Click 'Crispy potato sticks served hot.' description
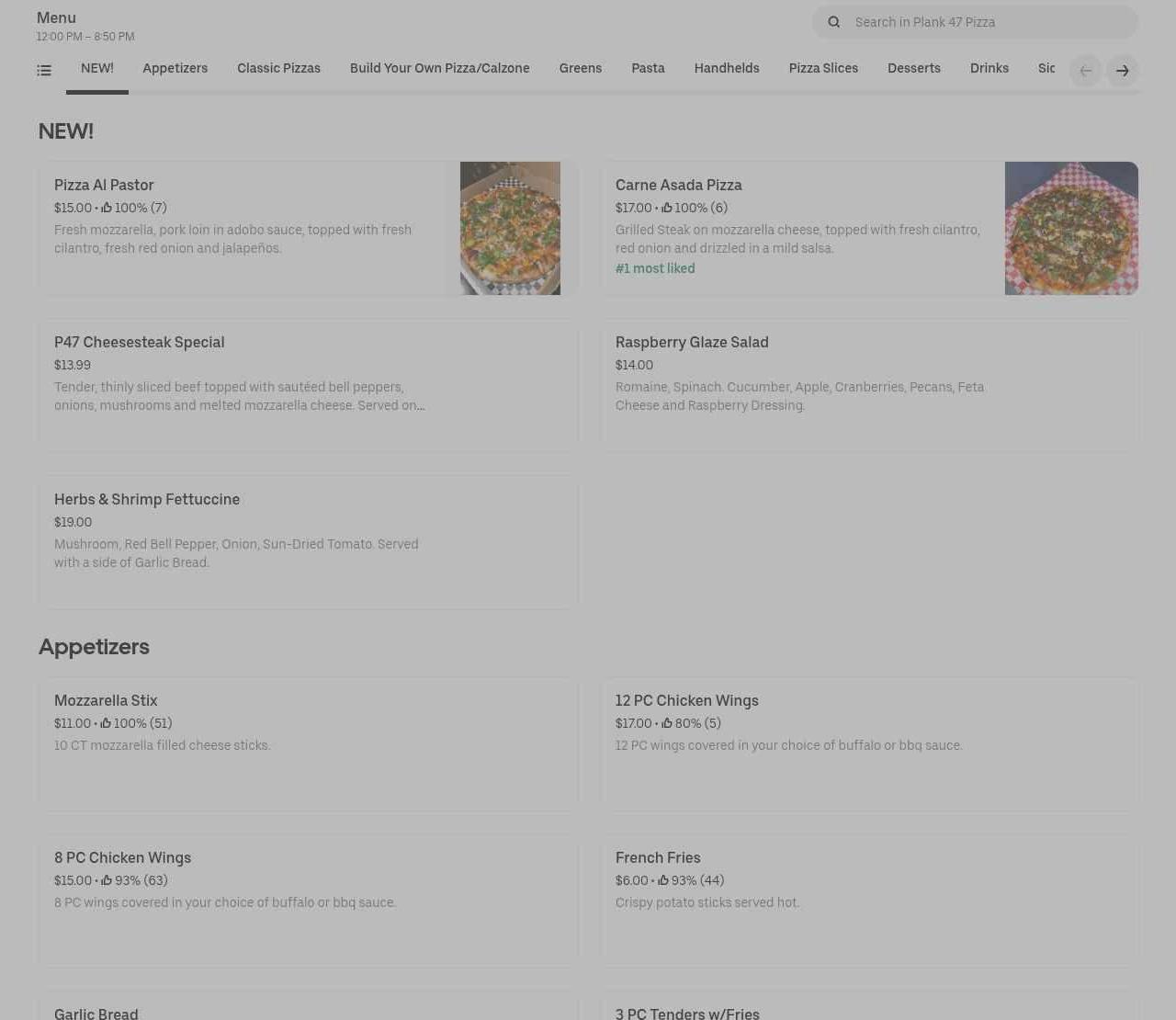This screenshot has height=1020, width=1176. 707,902
